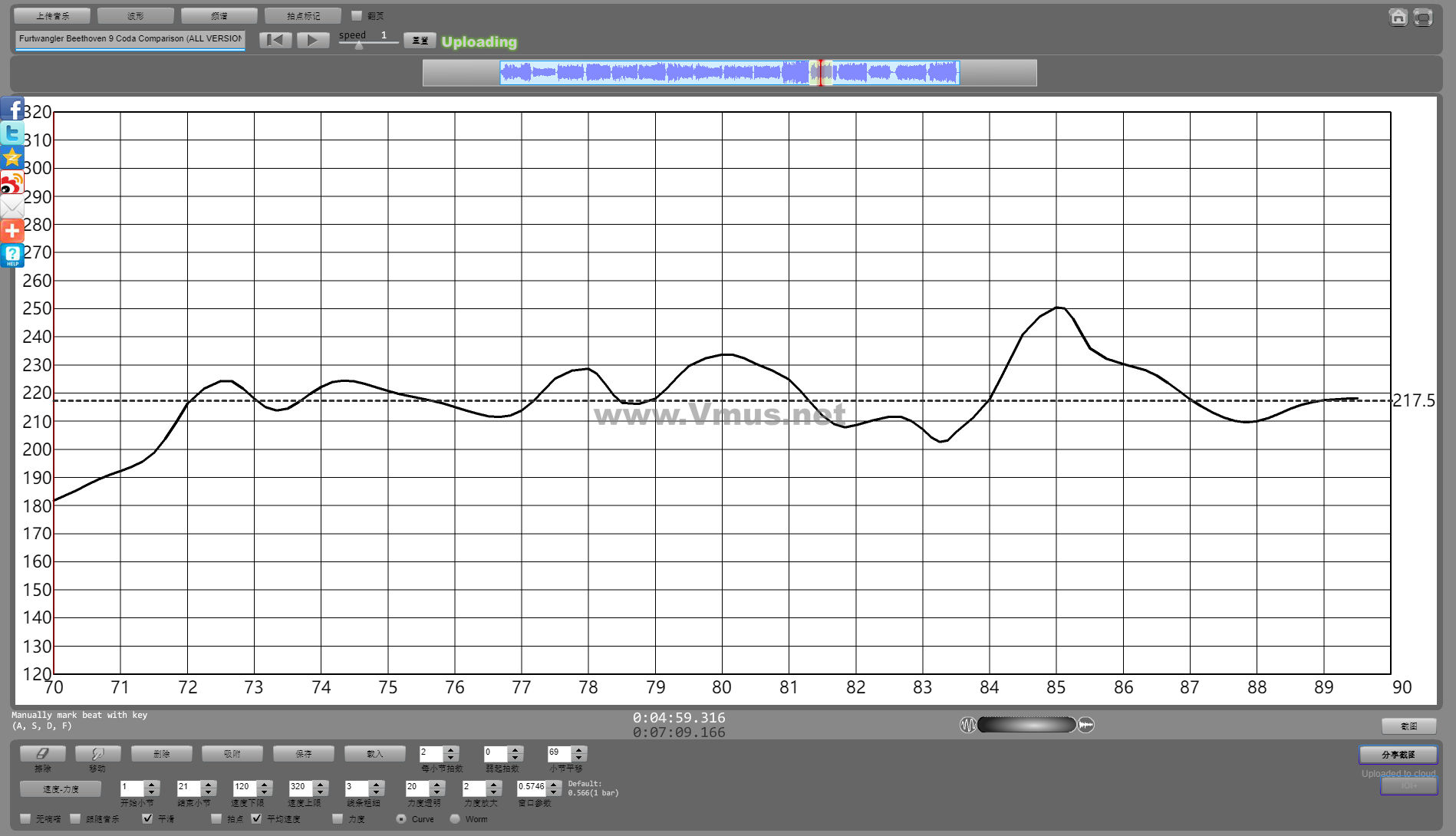Decrease the 速度上限 tempo upper limit
Image resolution: width=1456 pixels, height=836 pixels.
coord(321,792)
